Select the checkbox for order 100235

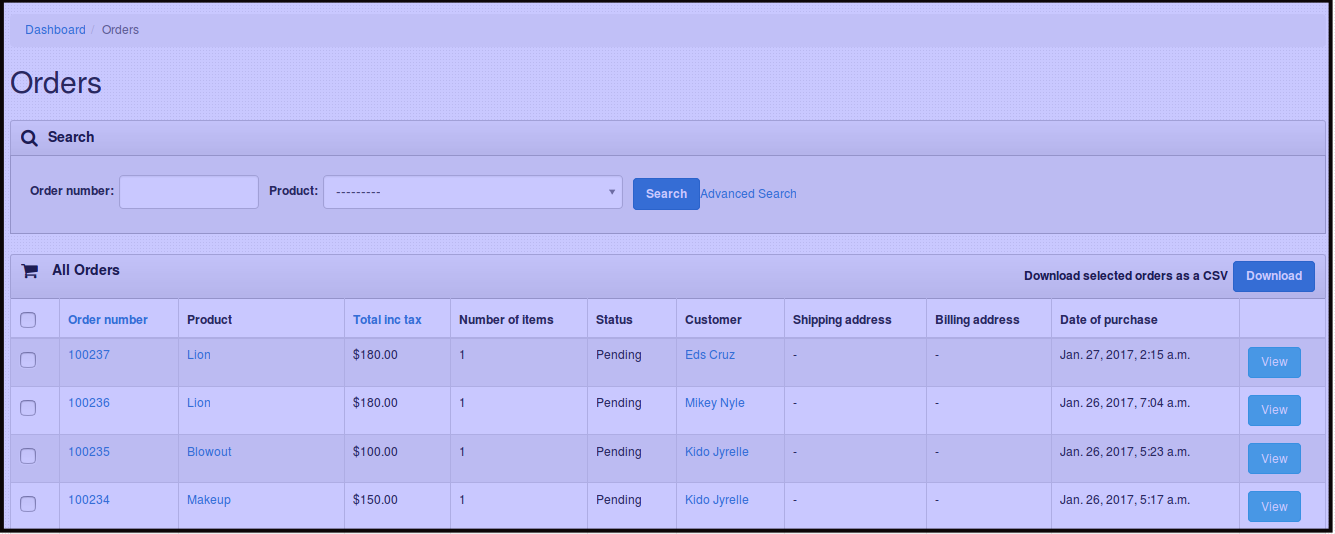[28, 456]
